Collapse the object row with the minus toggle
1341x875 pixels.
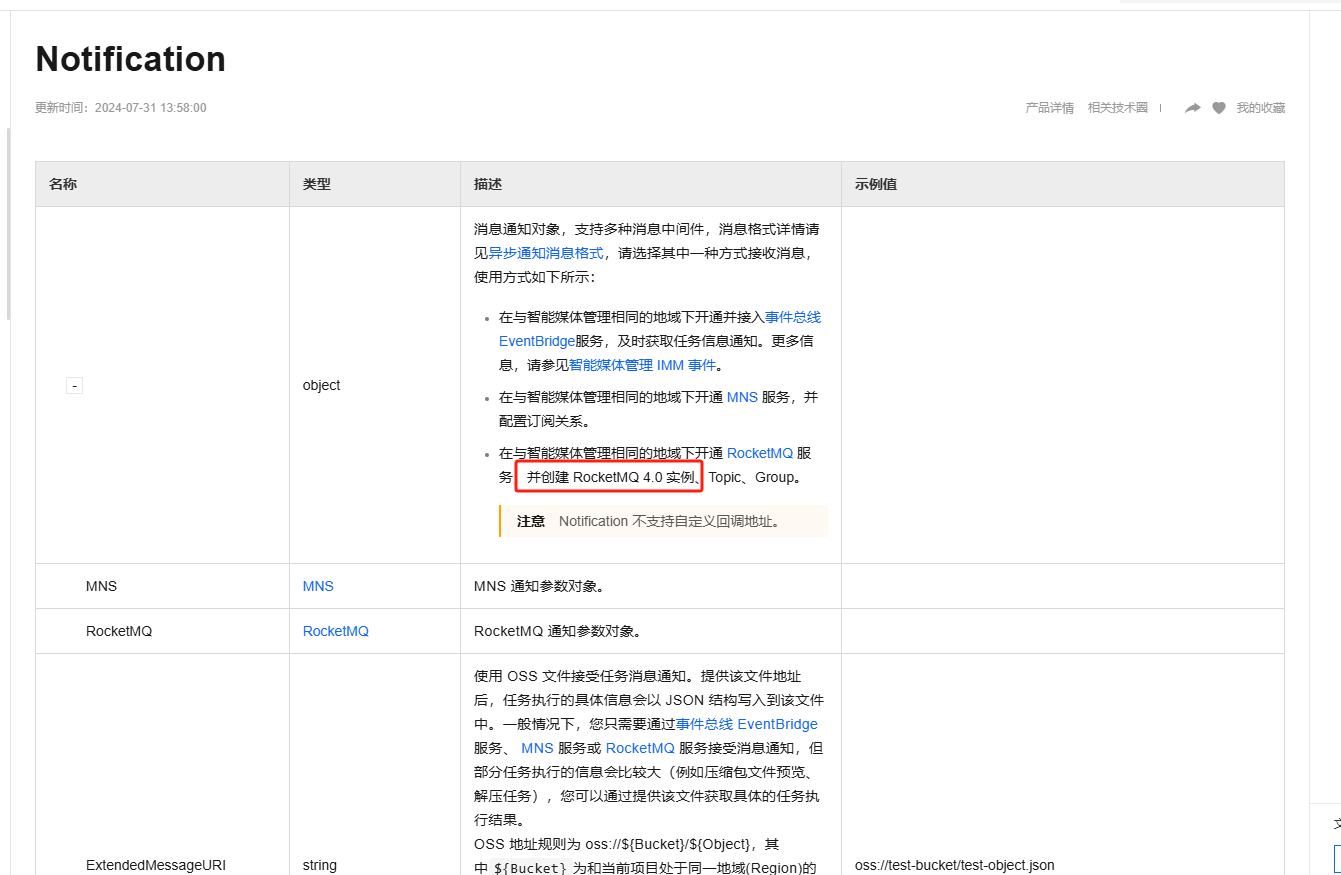tap(74, 386)
